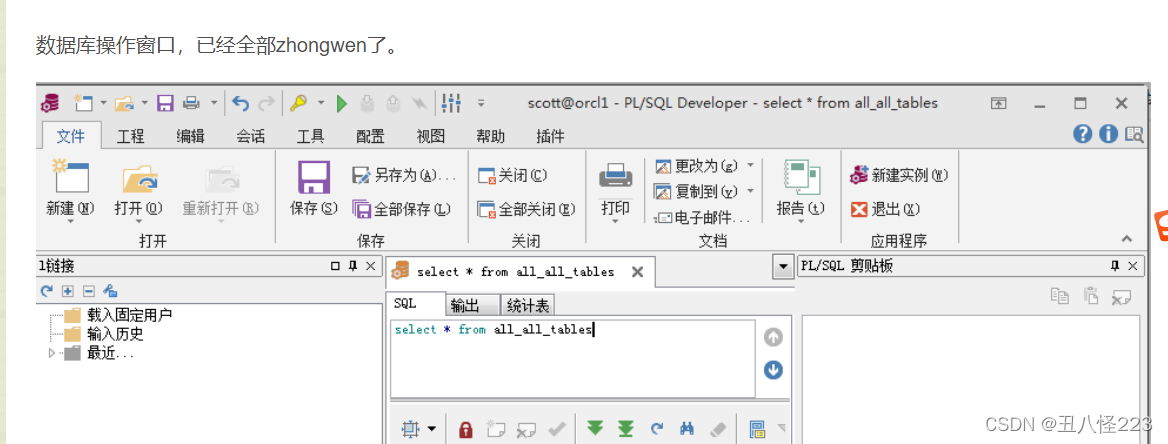1168x444 pixels.
Task: Open the 视图 ribbon tab
Action: click(431, 136)
